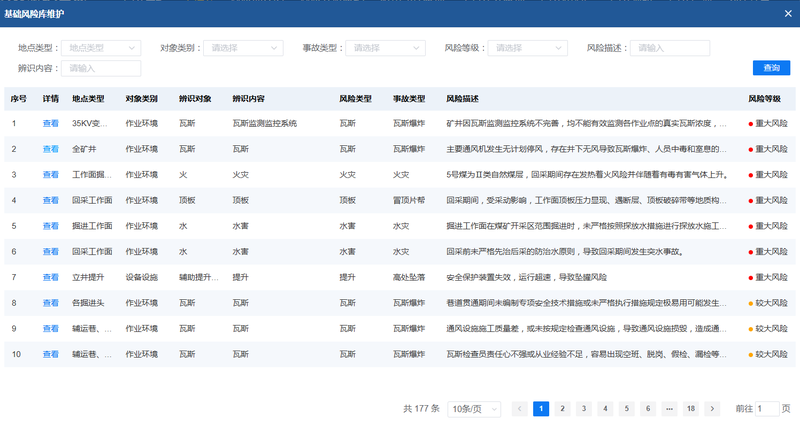Select 高处坠落 accident type cell
Screen dimensions: 800x426
point(409,278)
